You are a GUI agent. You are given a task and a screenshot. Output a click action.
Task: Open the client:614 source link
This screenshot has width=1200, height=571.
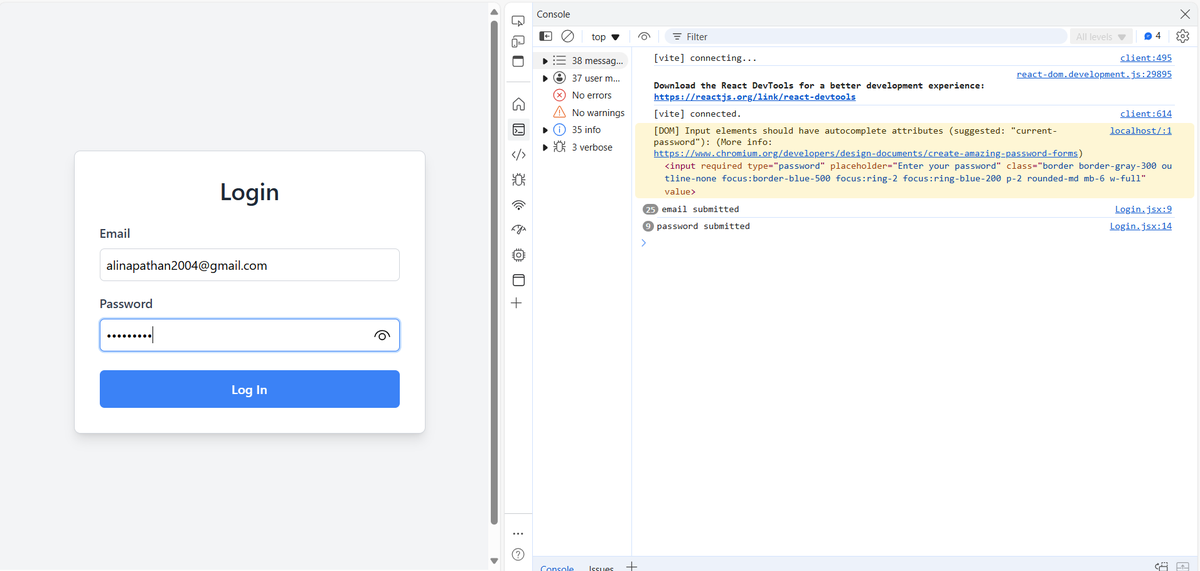1146,114
